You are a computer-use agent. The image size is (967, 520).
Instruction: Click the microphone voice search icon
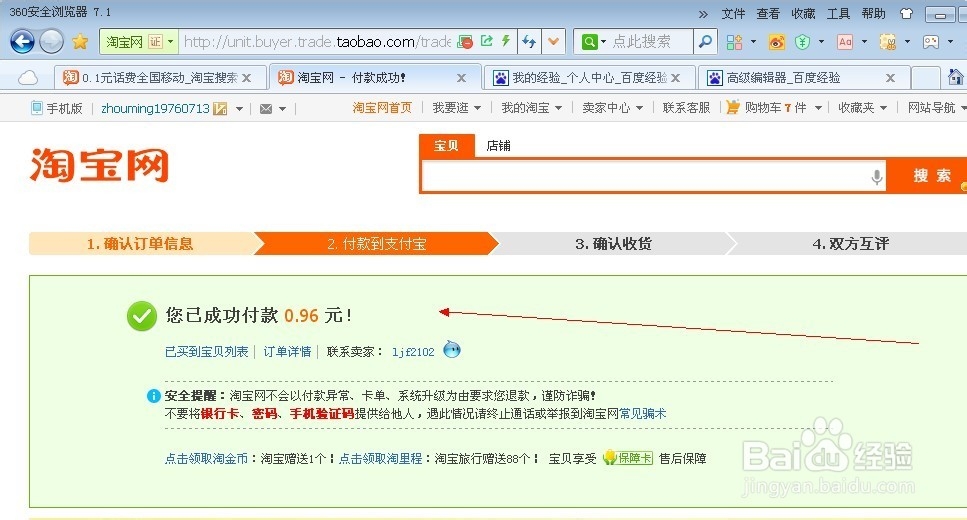coord(876,177)
